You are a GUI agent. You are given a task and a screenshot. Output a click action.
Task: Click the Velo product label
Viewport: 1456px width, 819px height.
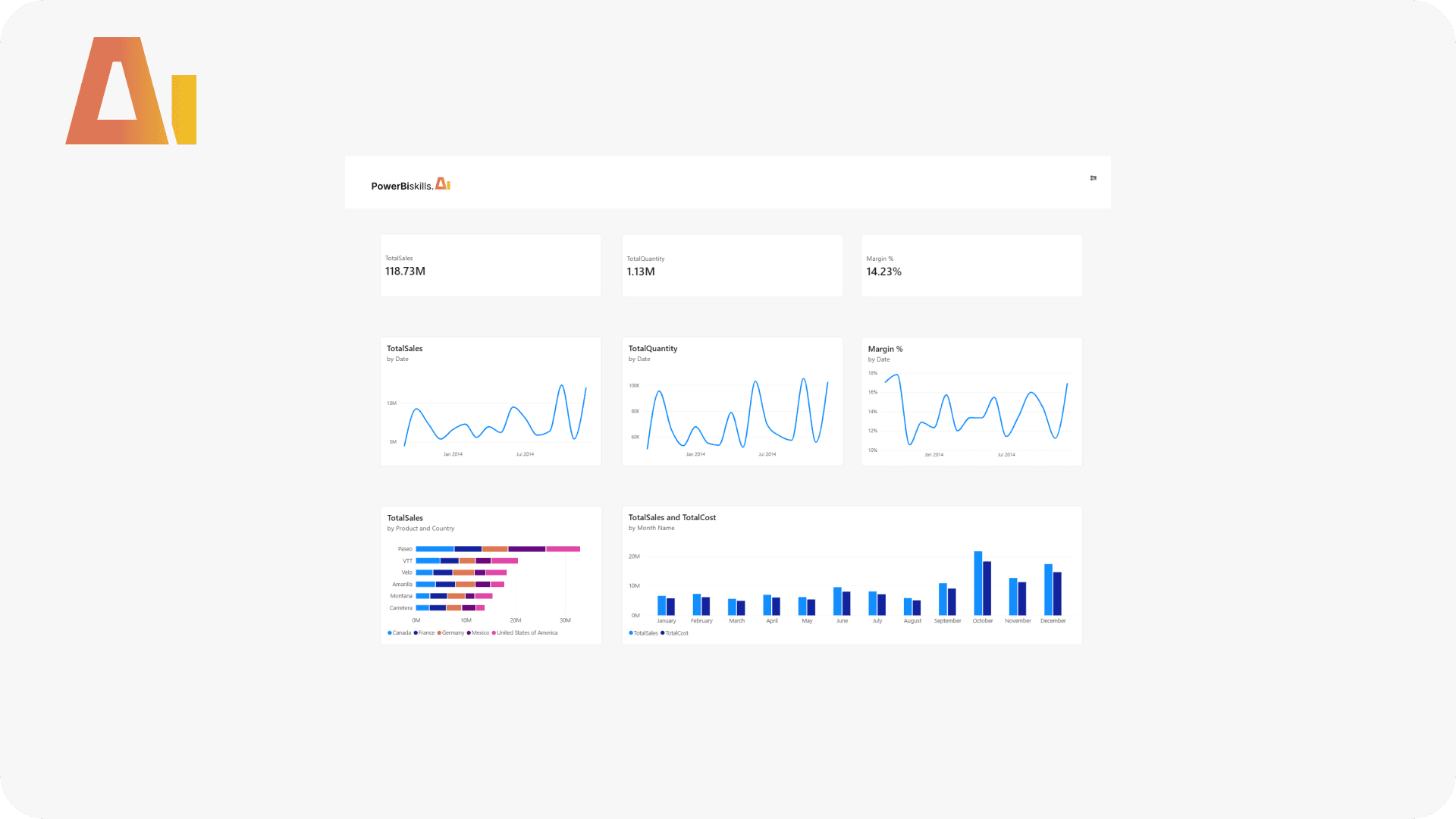(x=406, y=573)
